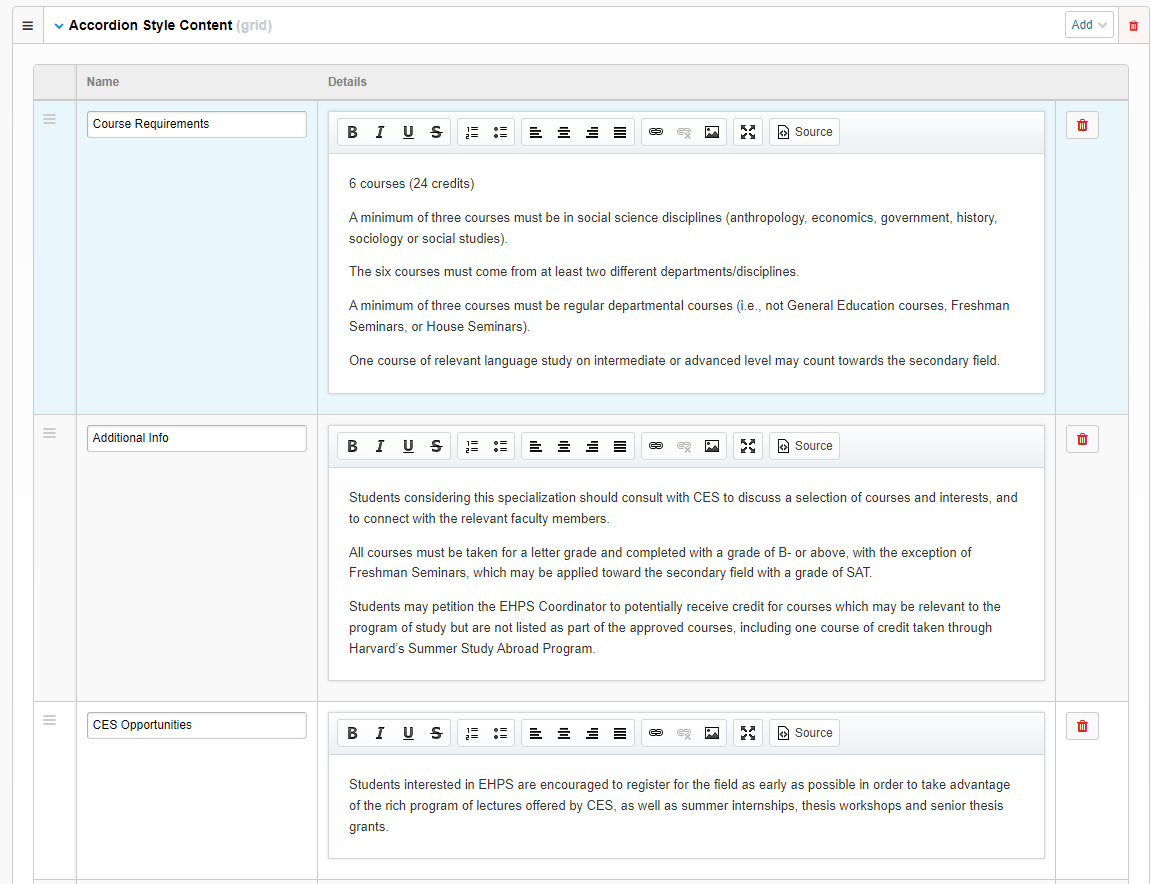Image resolution: width=1151 pixels, height=884 pixels.
Task: Center align text in Course Requirements editor
Action: point(564,132)
